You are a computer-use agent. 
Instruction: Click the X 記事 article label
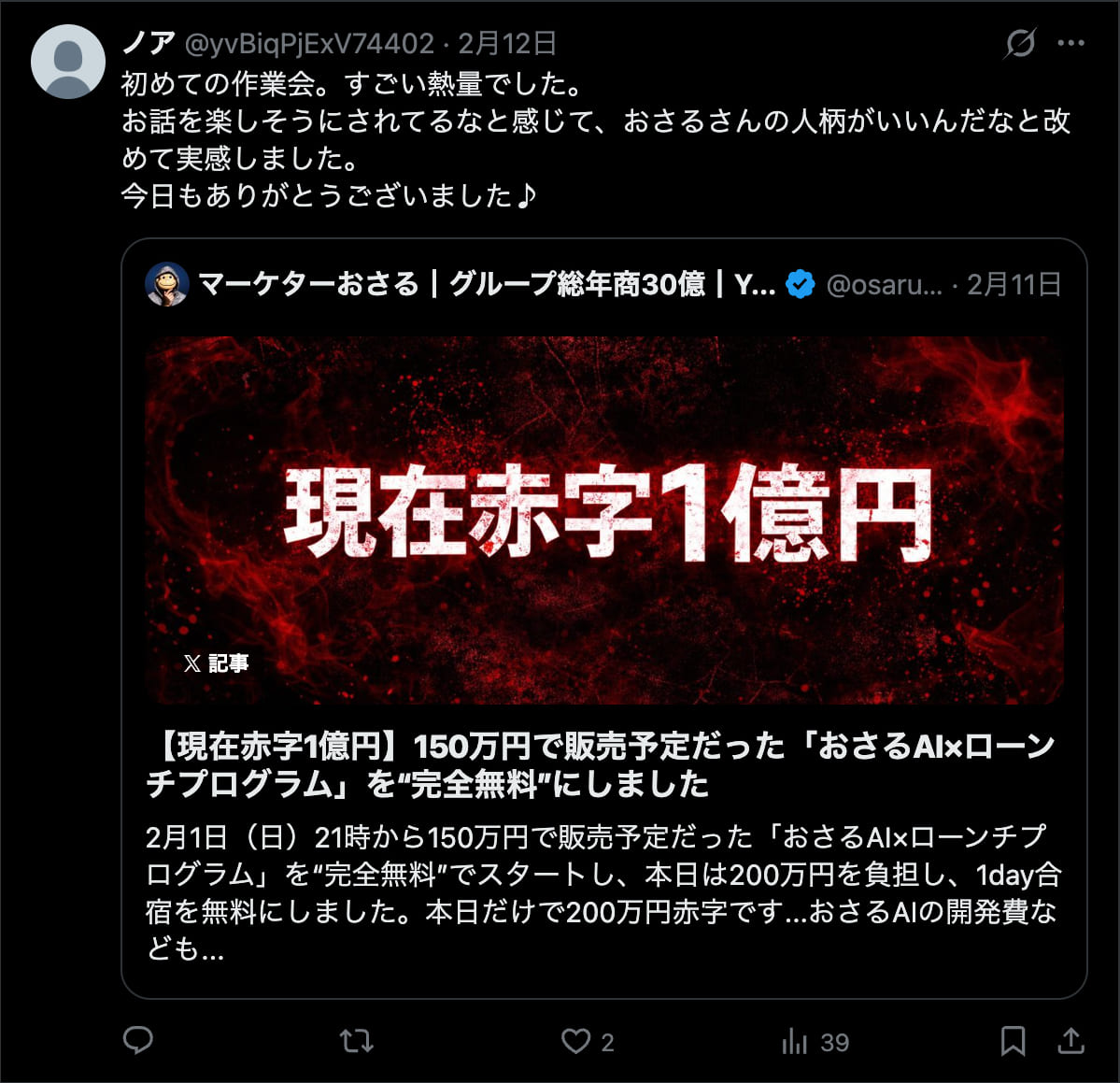[x=216, y=663]
